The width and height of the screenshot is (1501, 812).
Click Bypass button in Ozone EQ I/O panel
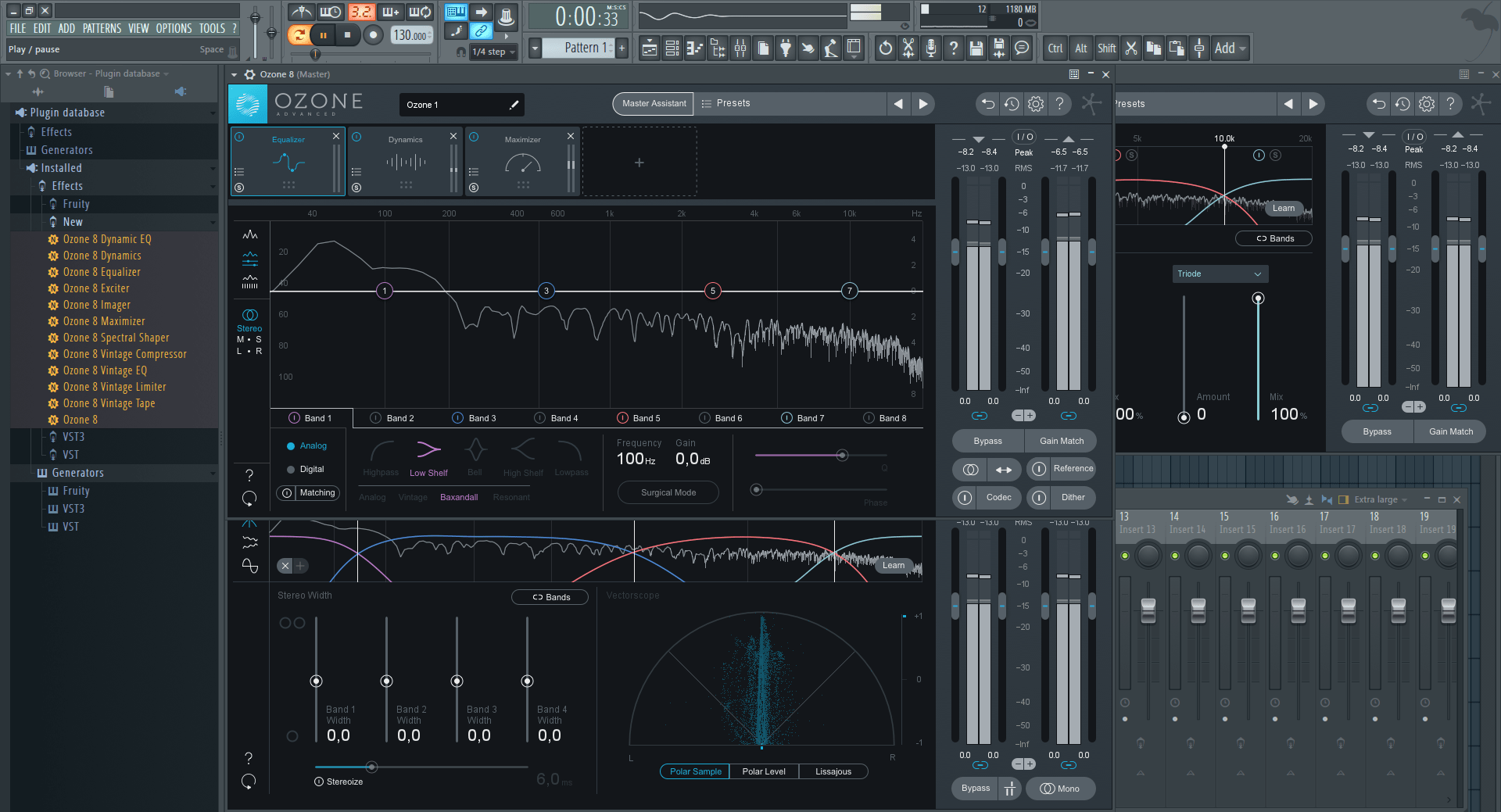click(987, 441)
